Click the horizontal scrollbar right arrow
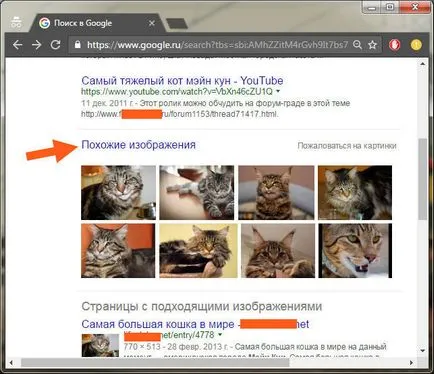The image size is (434, 374). 411,362
